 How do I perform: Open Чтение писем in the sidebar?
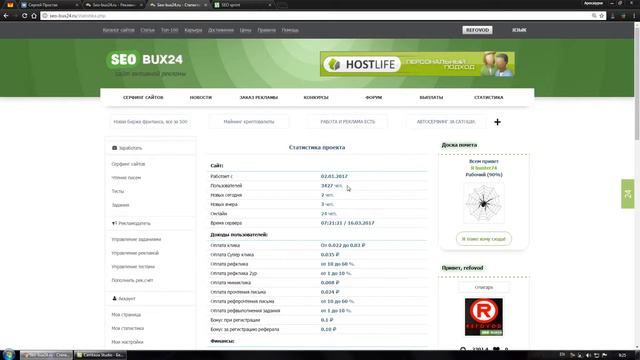point(126,178)
